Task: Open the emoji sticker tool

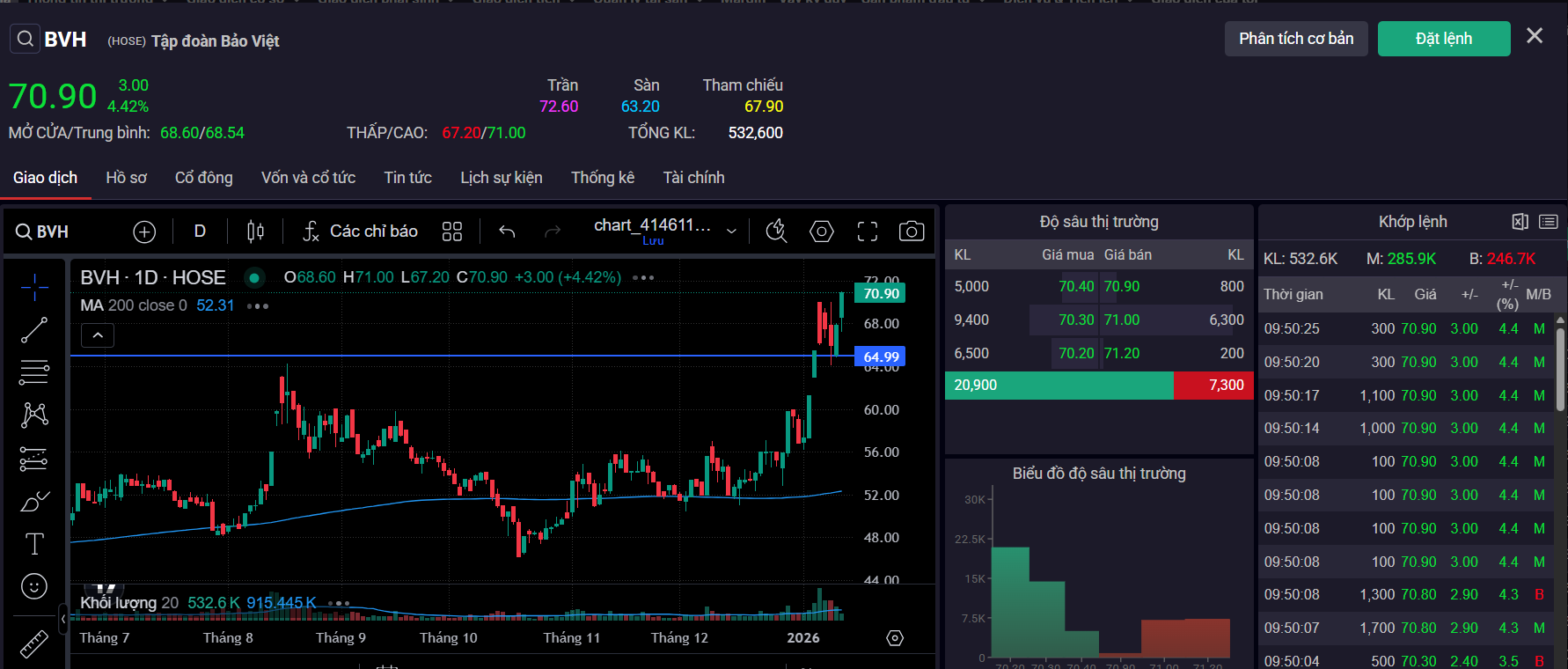Action: click(x=34, y=586)
